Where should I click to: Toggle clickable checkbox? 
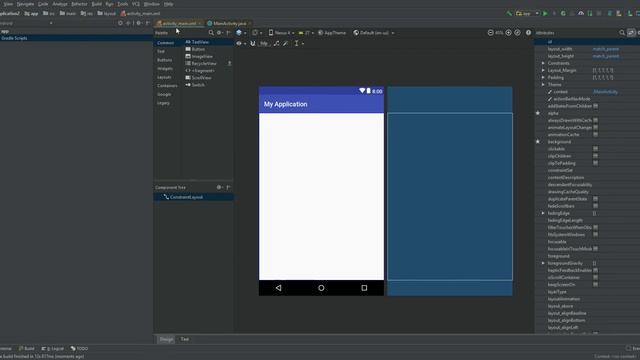point(596,149)
